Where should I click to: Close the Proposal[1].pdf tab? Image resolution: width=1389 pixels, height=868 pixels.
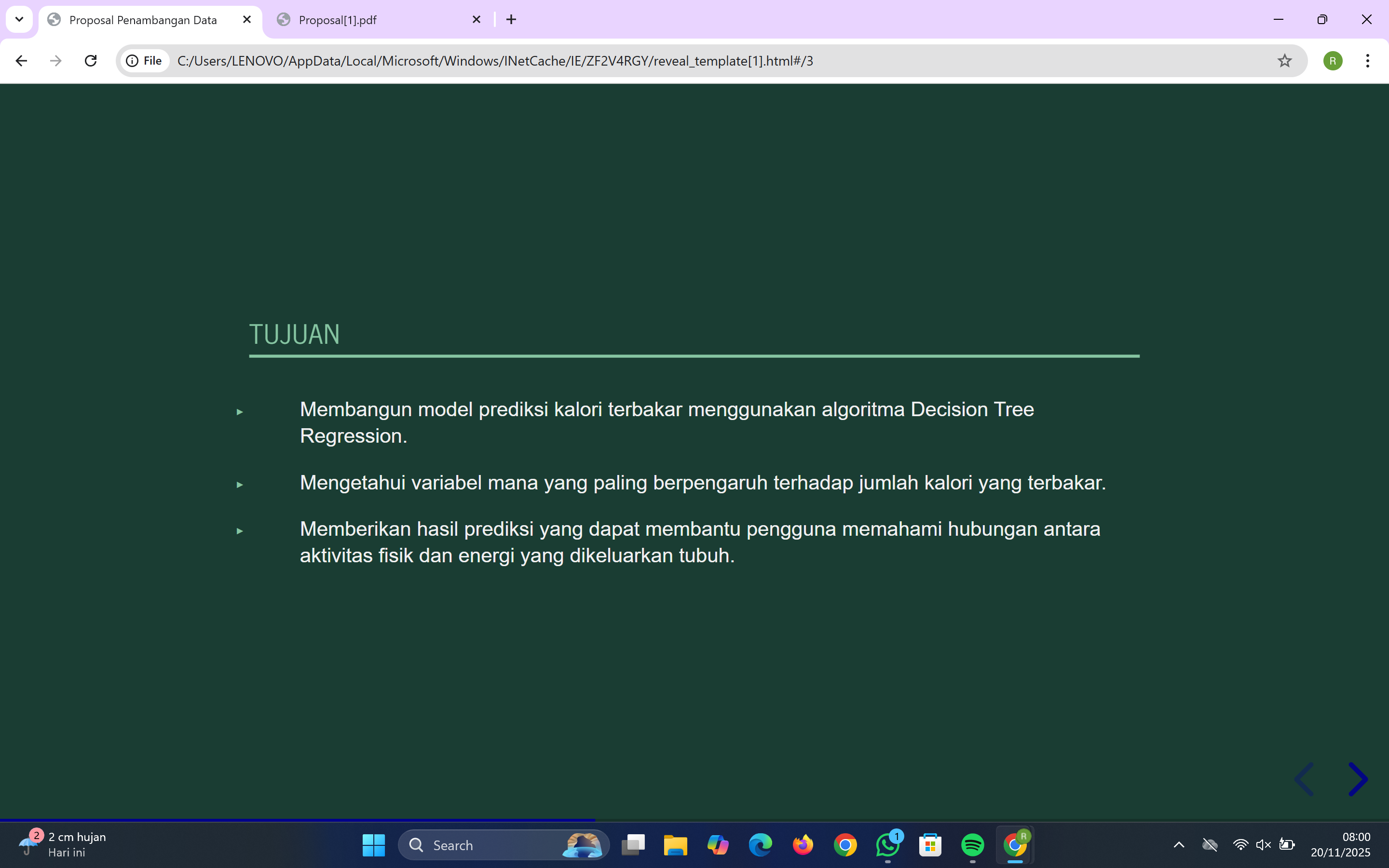coord(477,19)
